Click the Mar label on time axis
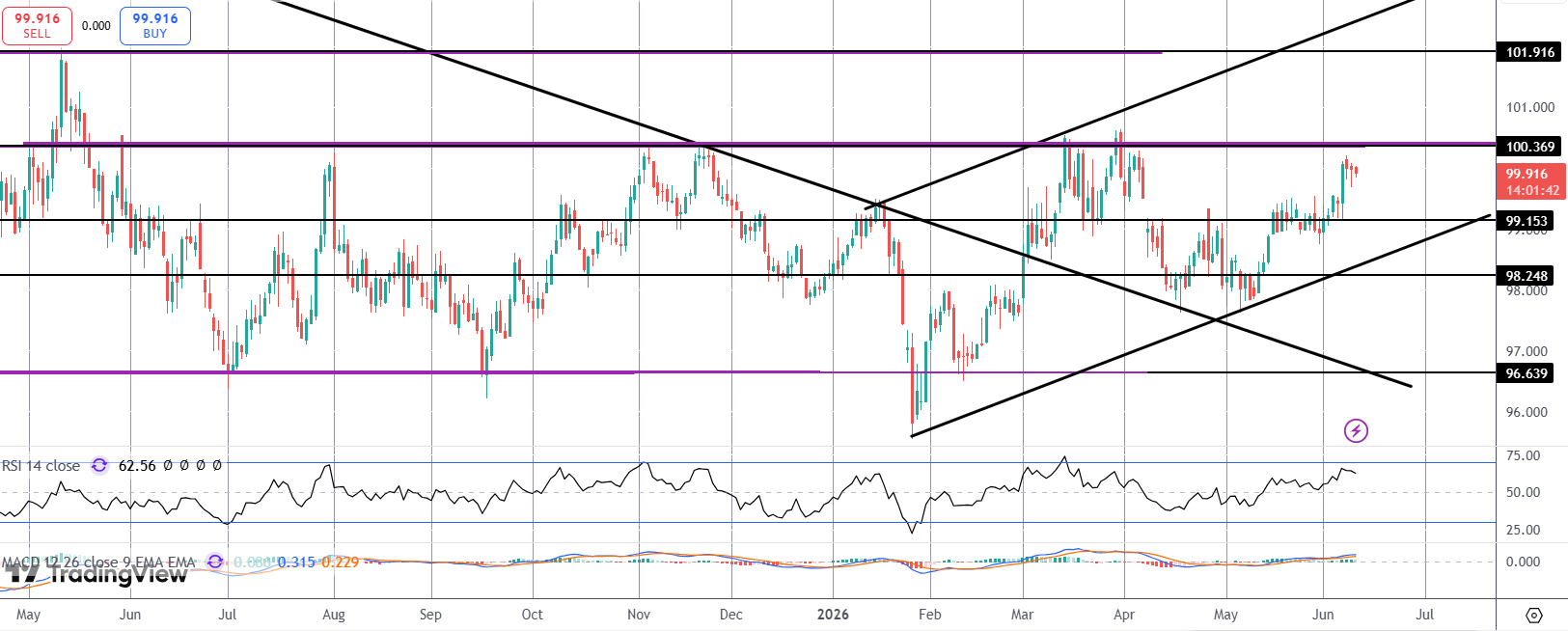Image resolution: width=1568 pixels, height=631 pixels. point(1023,615)
